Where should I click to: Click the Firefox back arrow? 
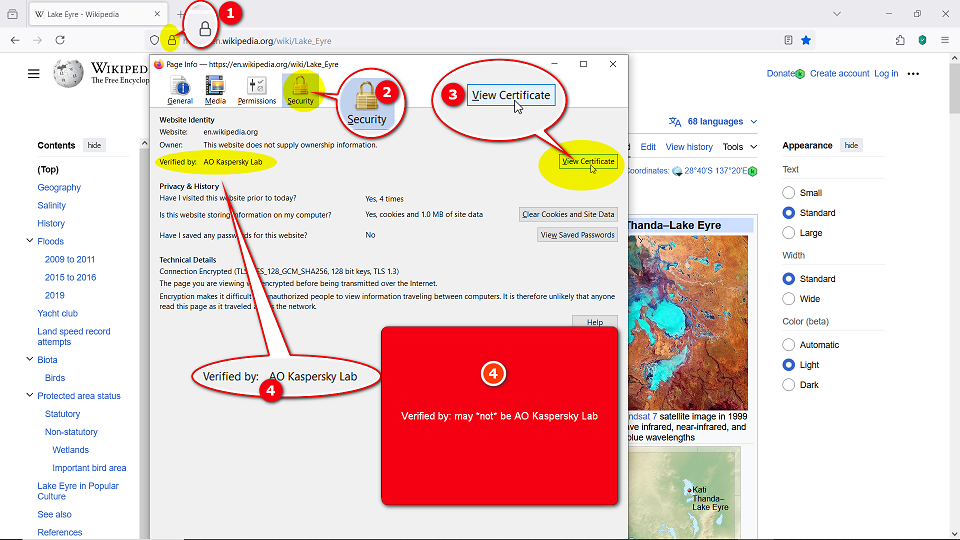(15, 40)
